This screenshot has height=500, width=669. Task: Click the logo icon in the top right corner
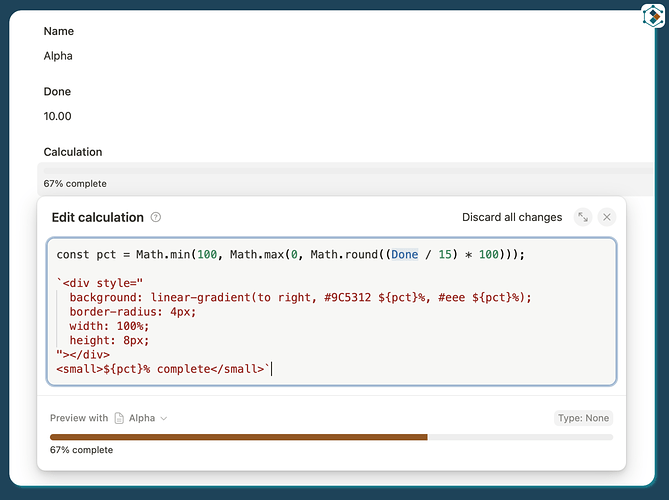653,16
